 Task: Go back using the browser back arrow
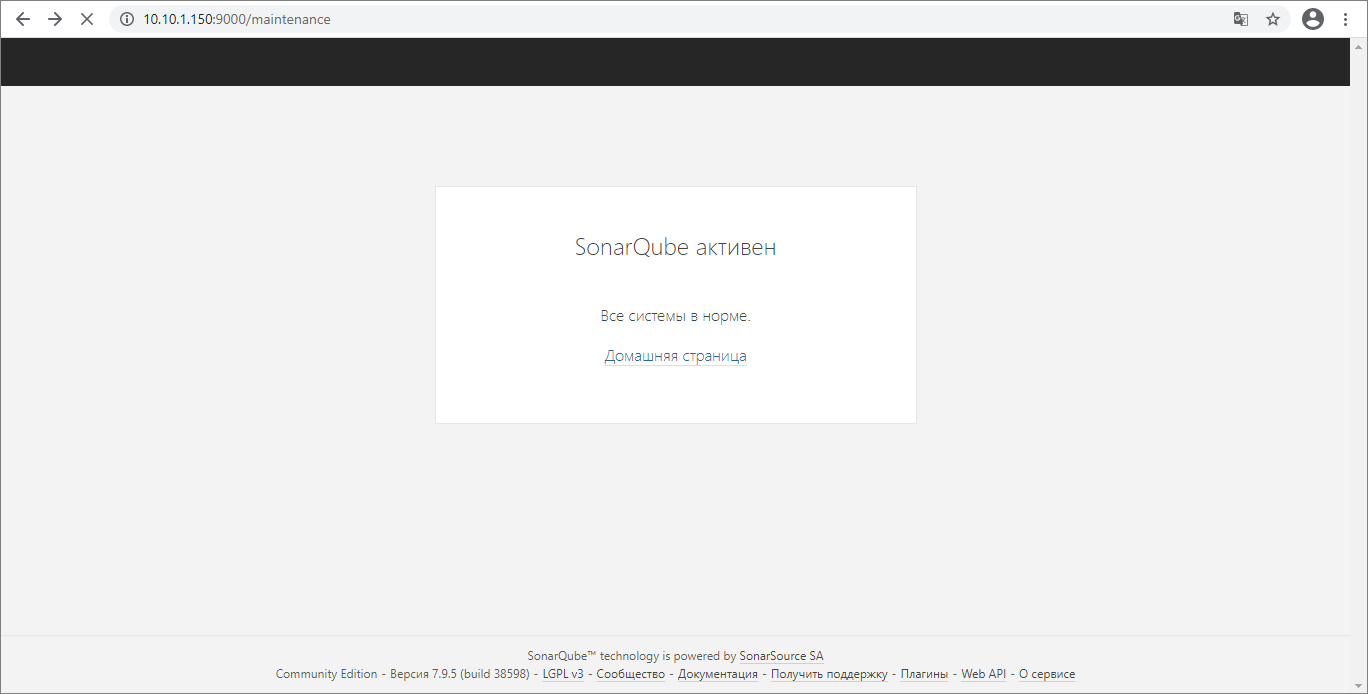23,19
